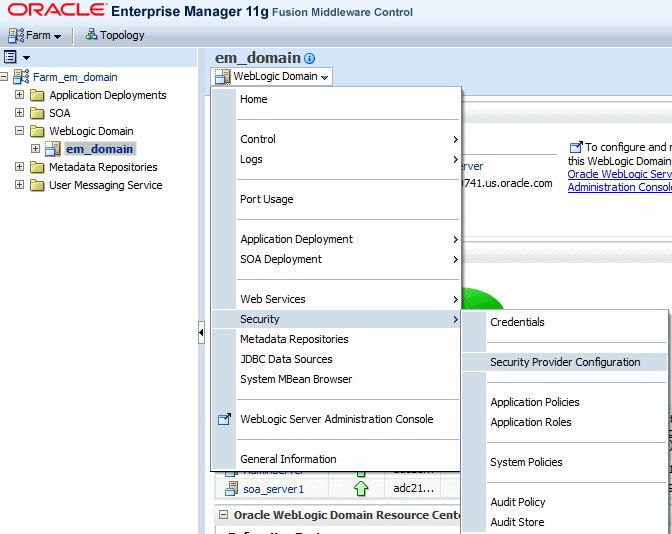Image resolution: width=672 pixels, height=534 pixels.
Task: Open Application Deployment submenu
Action: (x=336, y=239)
